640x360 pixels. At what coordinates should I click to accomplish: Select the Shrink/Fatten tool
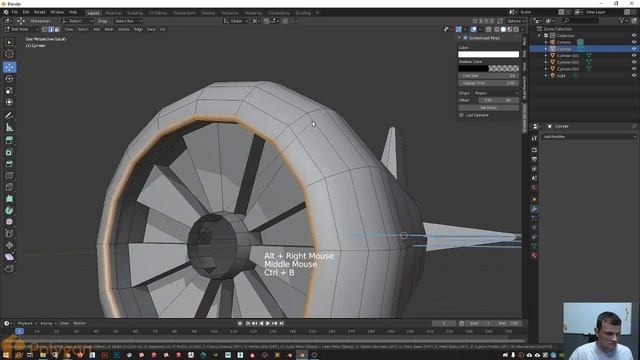pos(9,245)
